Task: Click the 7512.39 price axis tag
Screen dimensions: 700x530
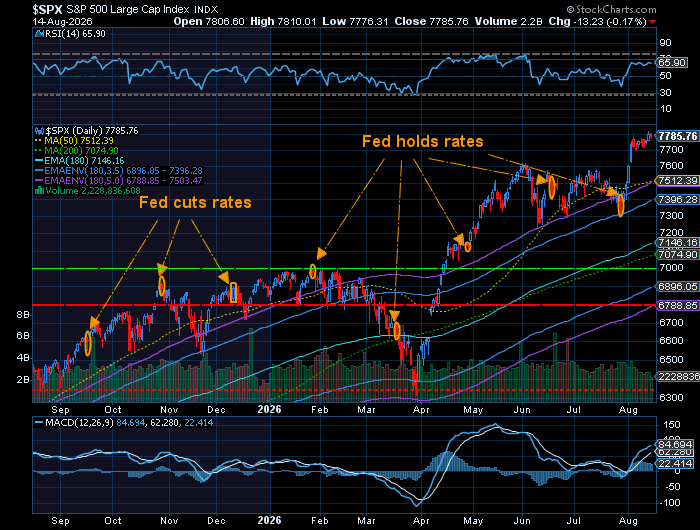Action: click(678, 180)
